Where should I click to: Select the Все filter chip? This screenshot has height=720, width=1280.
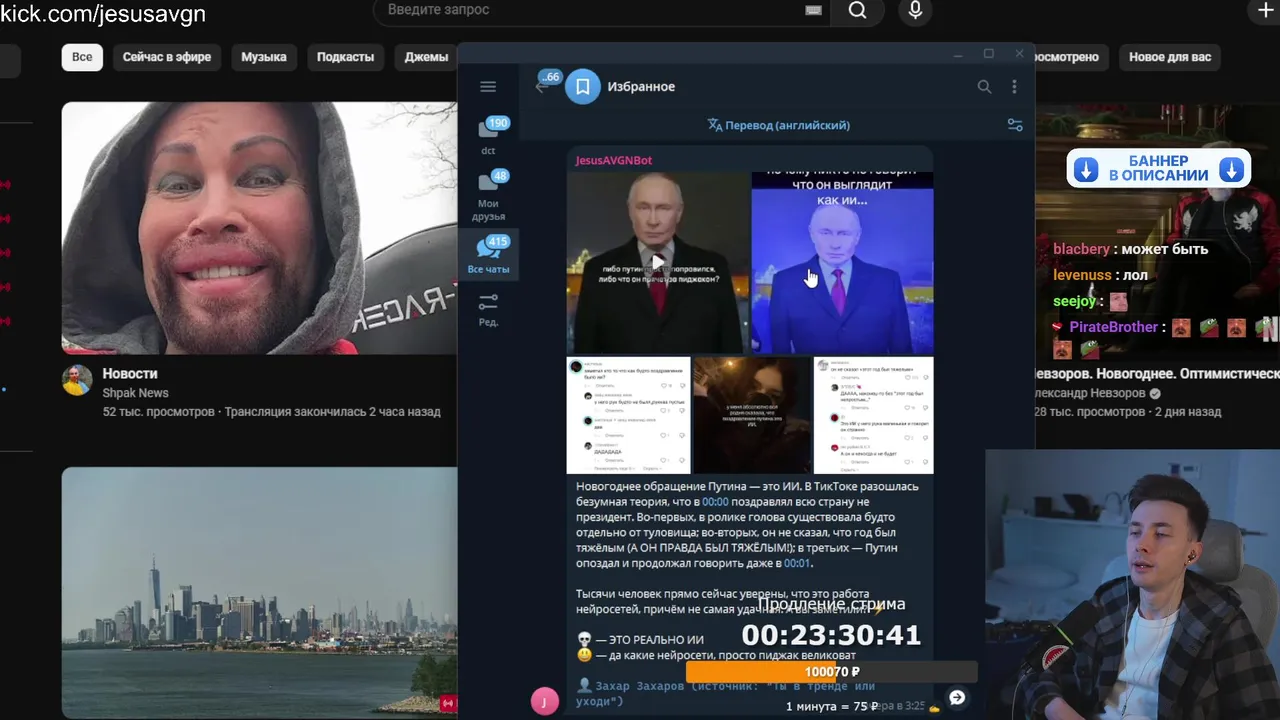82,57
